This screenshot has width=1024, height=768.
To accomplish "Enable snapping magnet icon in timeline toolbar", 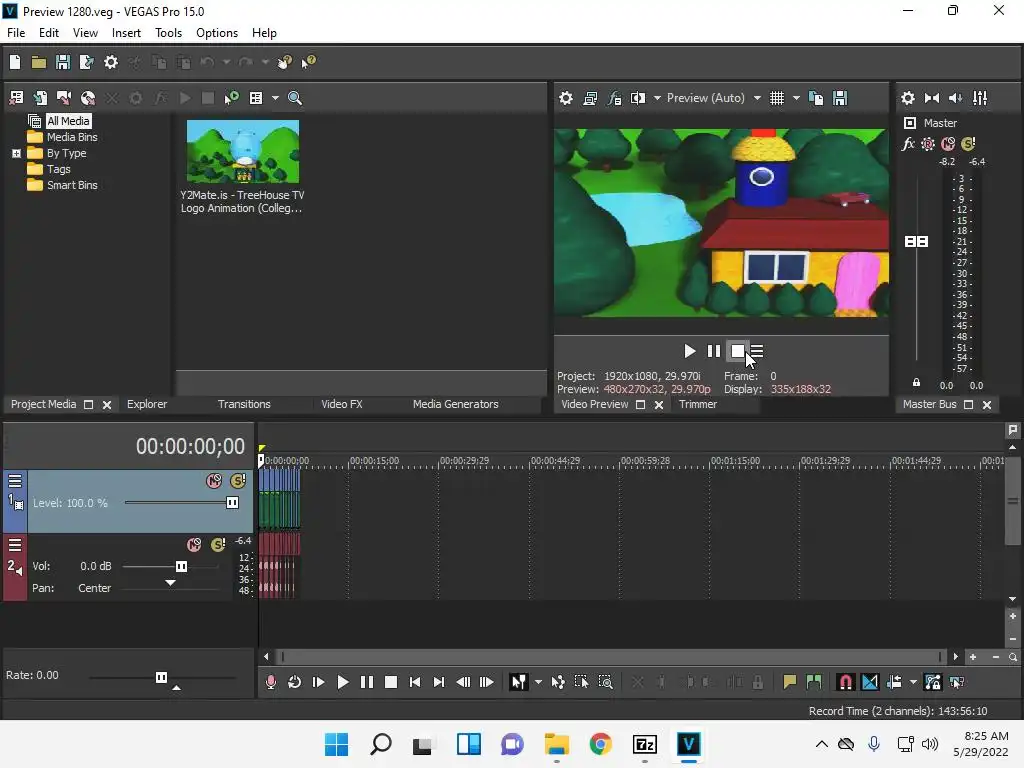I will (x=845, y=682).
